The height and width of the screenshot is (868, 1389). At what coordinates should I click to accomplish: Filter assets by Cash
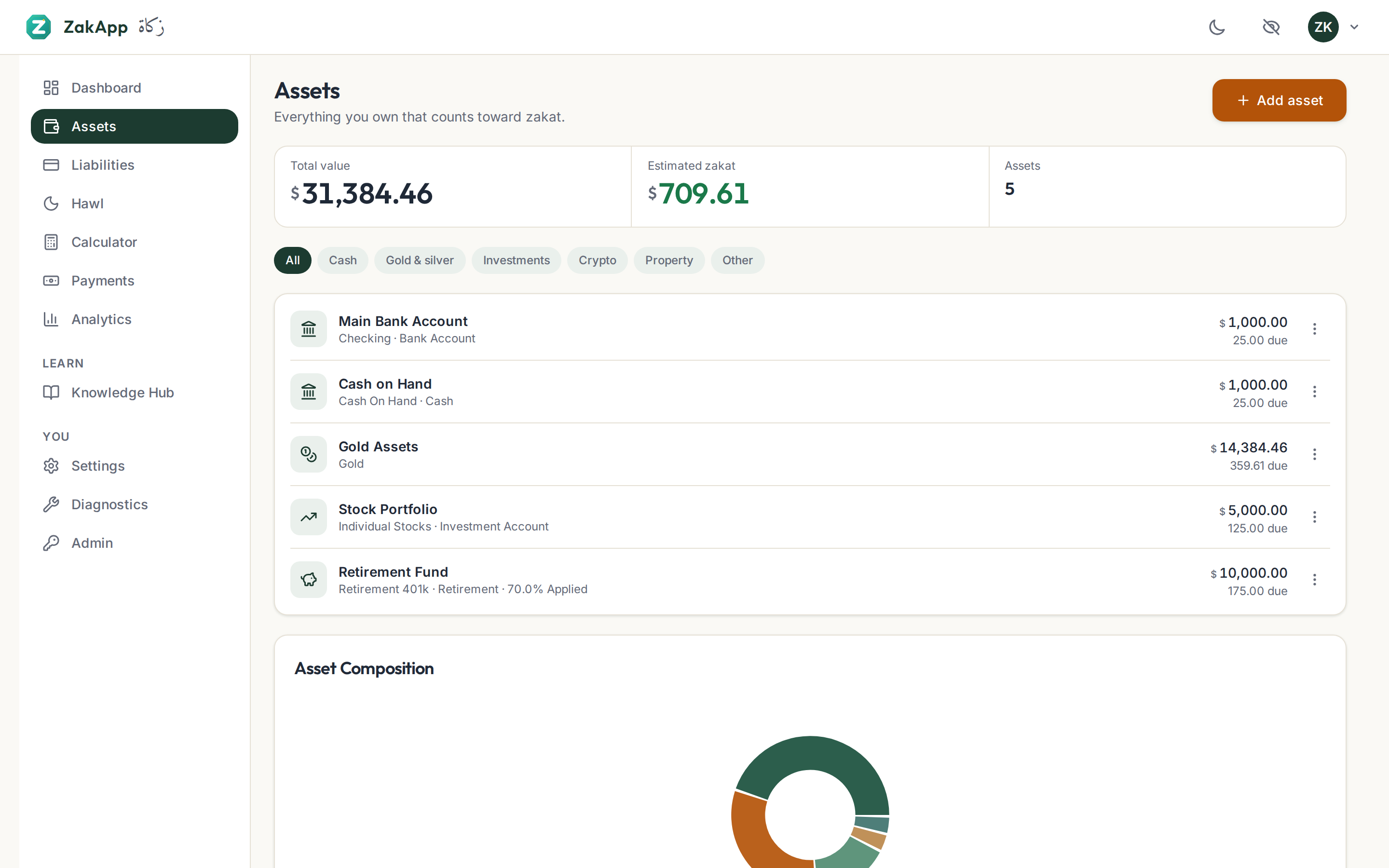click(342, 260)
